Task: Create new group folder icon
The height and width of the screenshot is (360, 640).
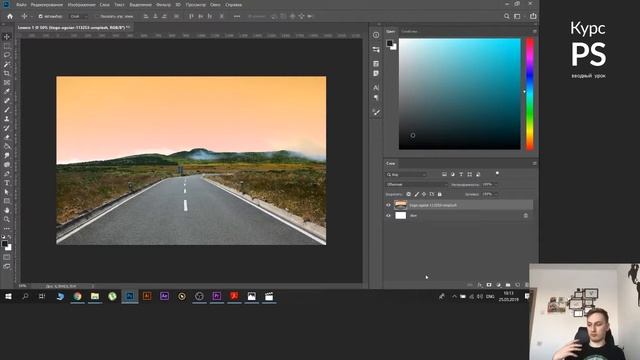Action: pyautogui.click(x=508, y=284)
